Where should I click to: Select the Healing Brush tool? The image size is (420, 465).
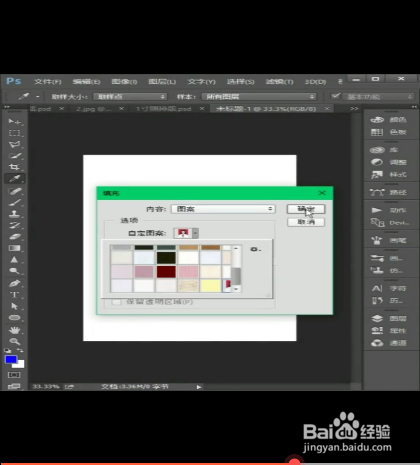[x=14, y=191]
